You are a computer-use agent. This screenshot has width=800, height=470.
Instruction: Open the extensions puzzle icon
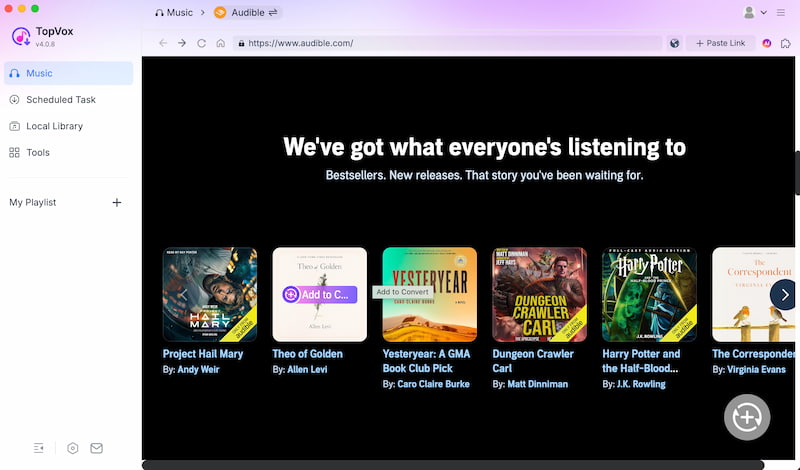pyautogui.click(x=786, y=43)
